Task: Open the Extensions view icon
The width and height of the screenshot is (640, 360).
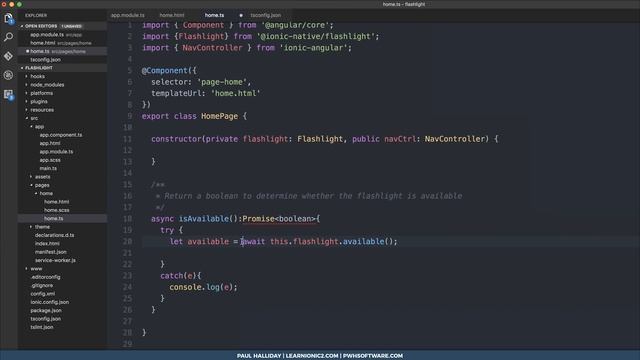Action: coord(8,94)
